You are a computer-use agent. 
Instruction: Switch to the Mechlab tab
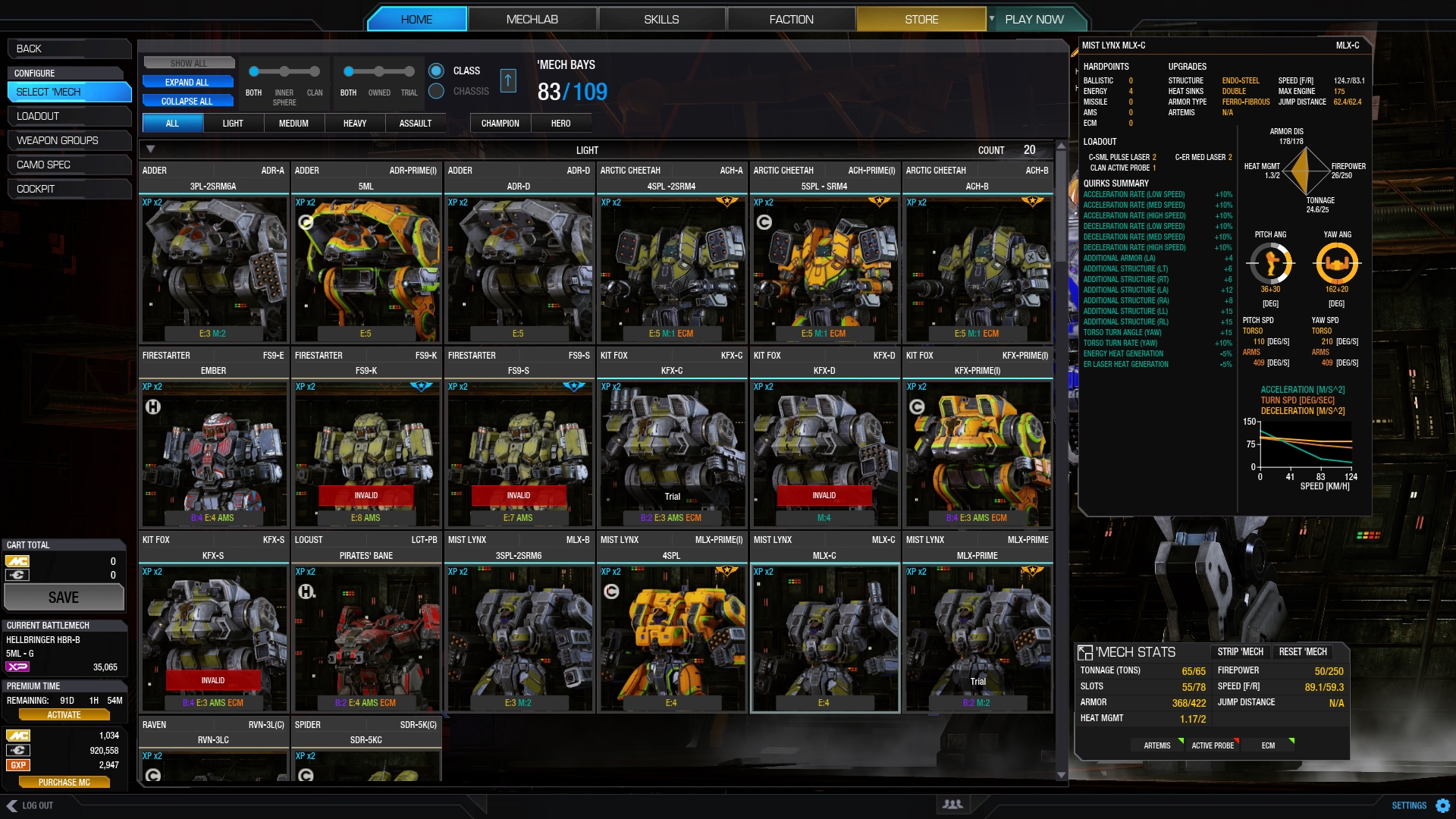click(532, 19)
